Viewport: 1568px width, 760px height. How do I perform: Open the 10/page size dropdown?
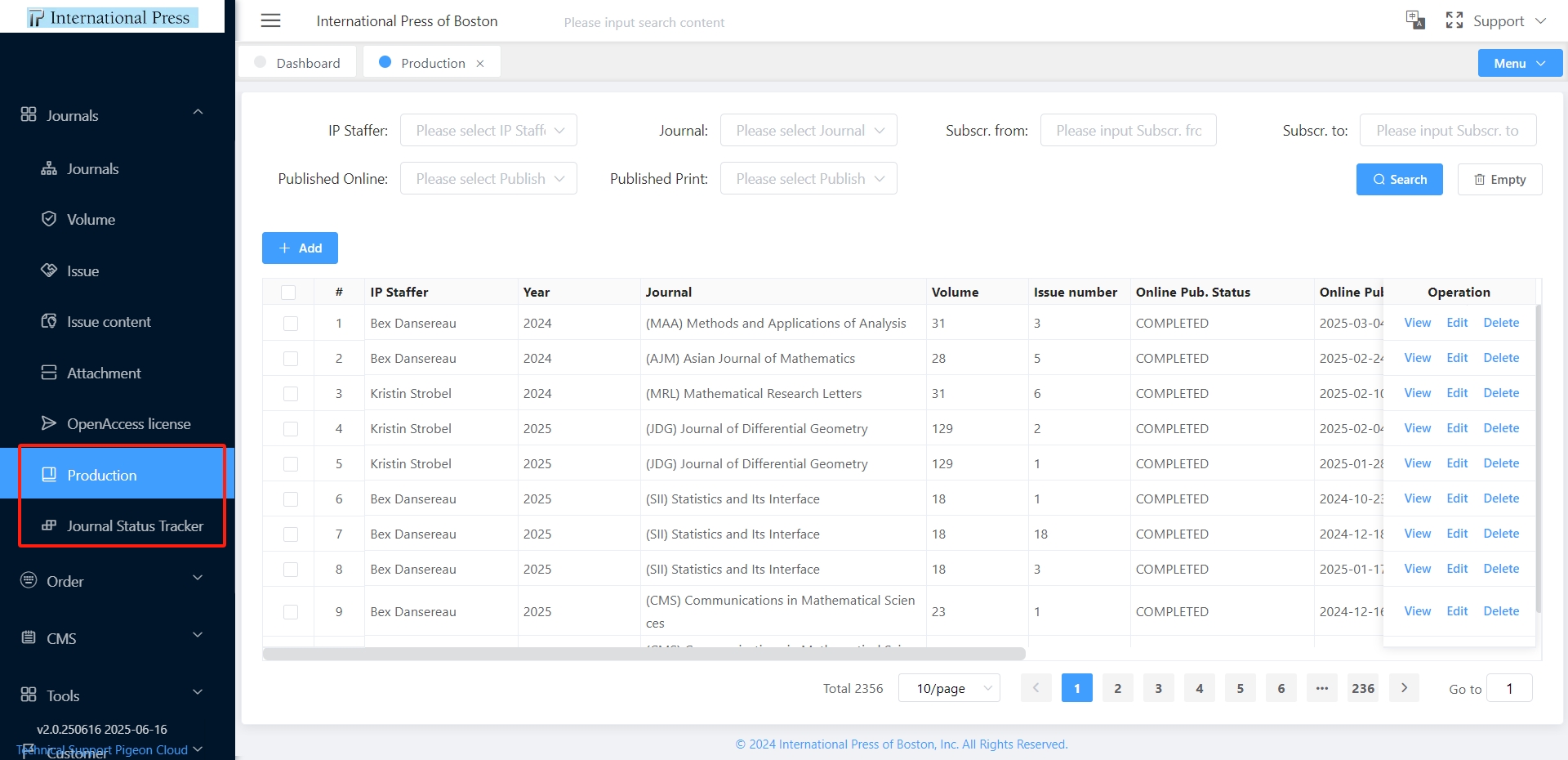coord(949,688)
